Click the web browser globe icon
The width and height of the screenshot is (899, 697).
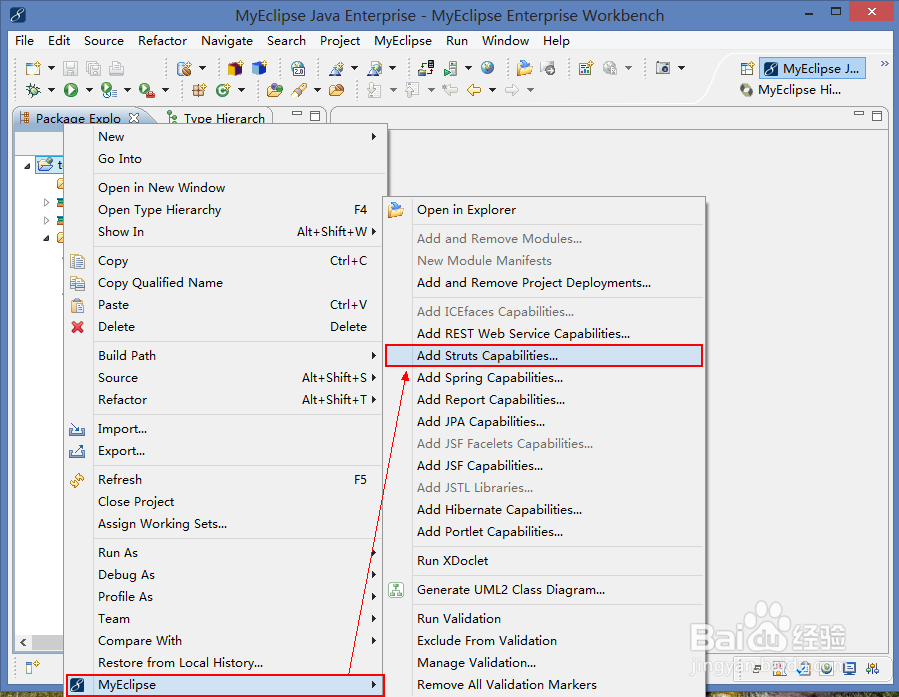click(x=487, y=67)
